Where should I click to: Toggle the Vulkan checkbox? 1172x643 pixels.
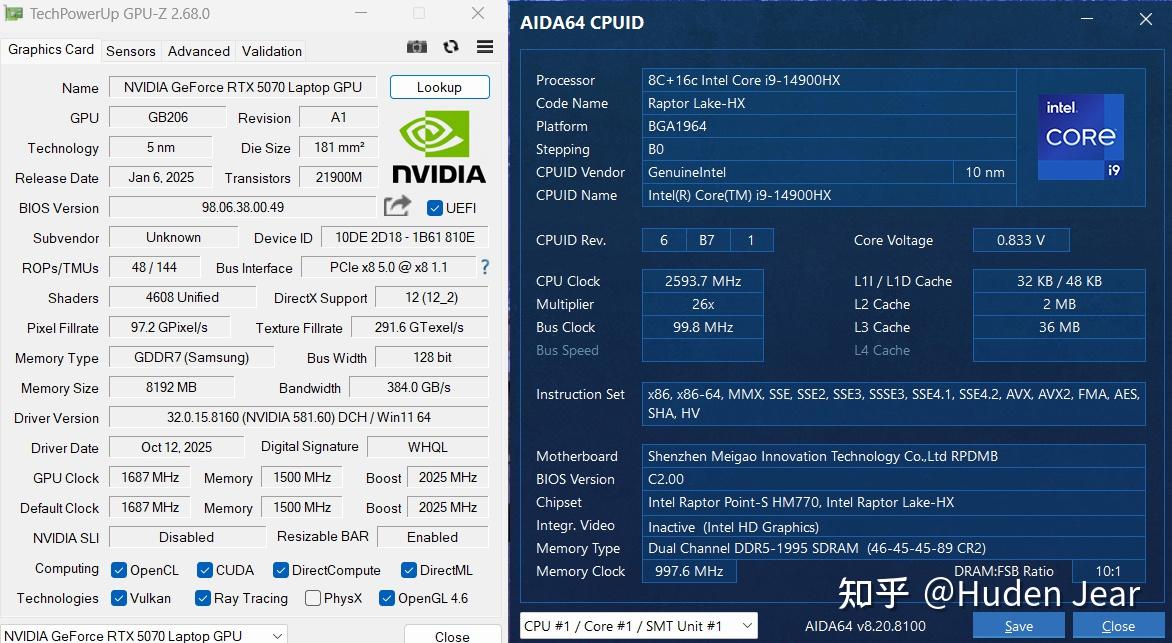[118, 597]
